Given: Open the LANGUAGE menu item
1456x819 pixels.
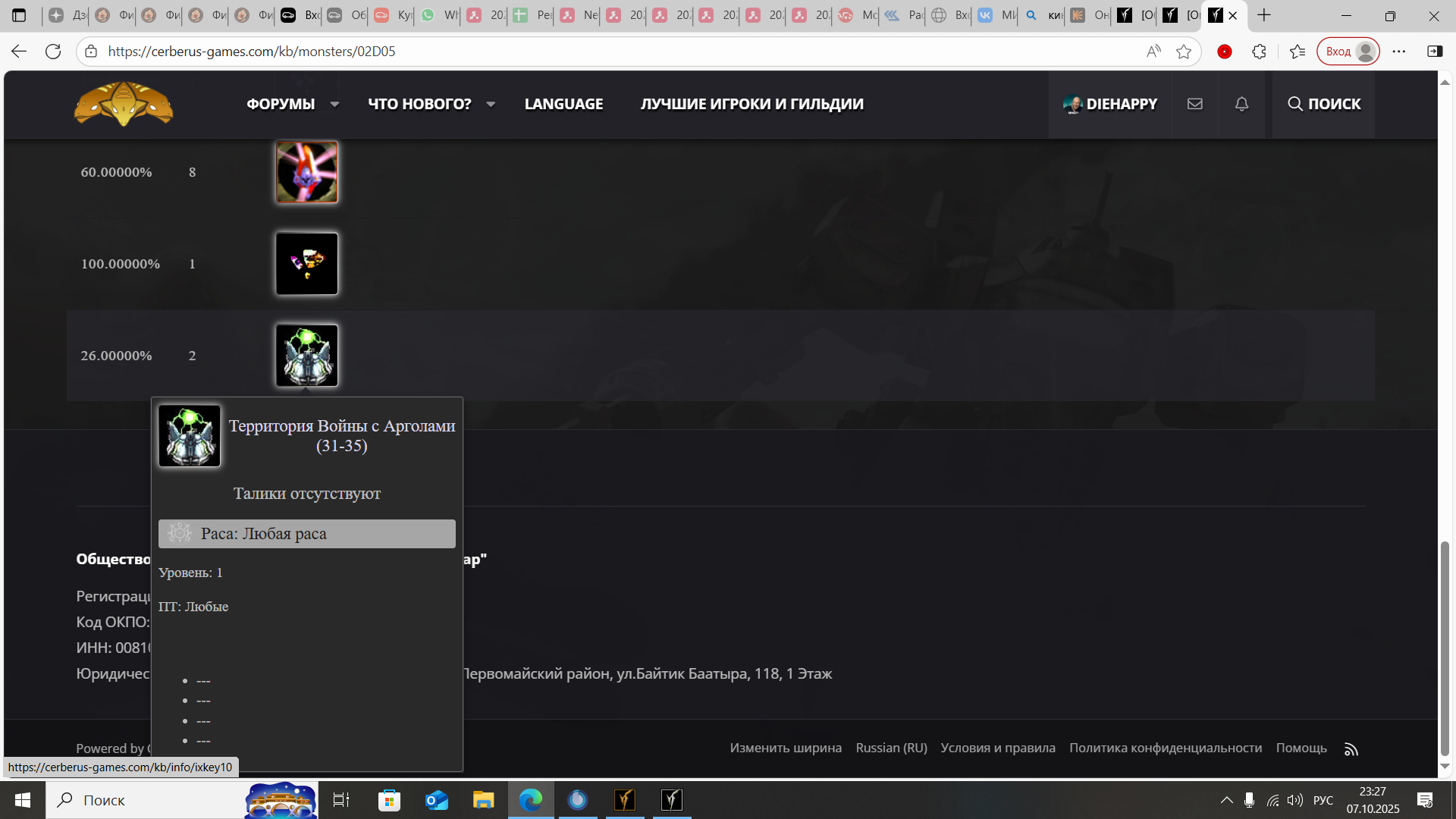Looking at the screenshot, I should (x=563, y=104).
